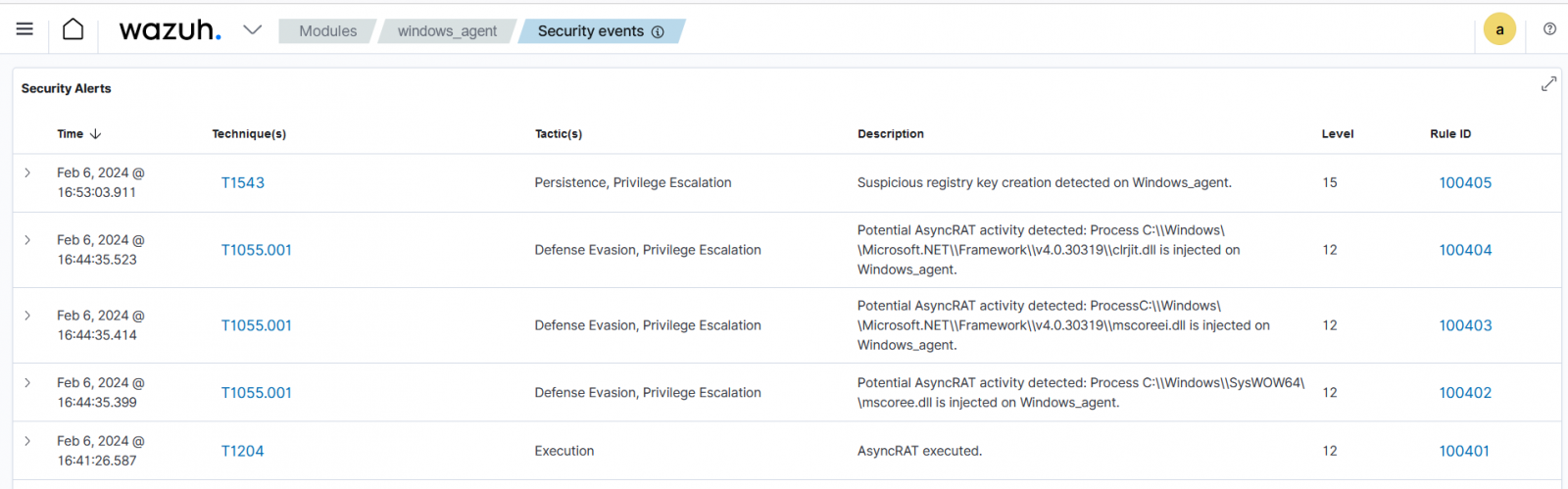Viewport: 1568px width, 489px height.
Task: Open rule ID 100401 link
Action: [x=1464, y=451]
